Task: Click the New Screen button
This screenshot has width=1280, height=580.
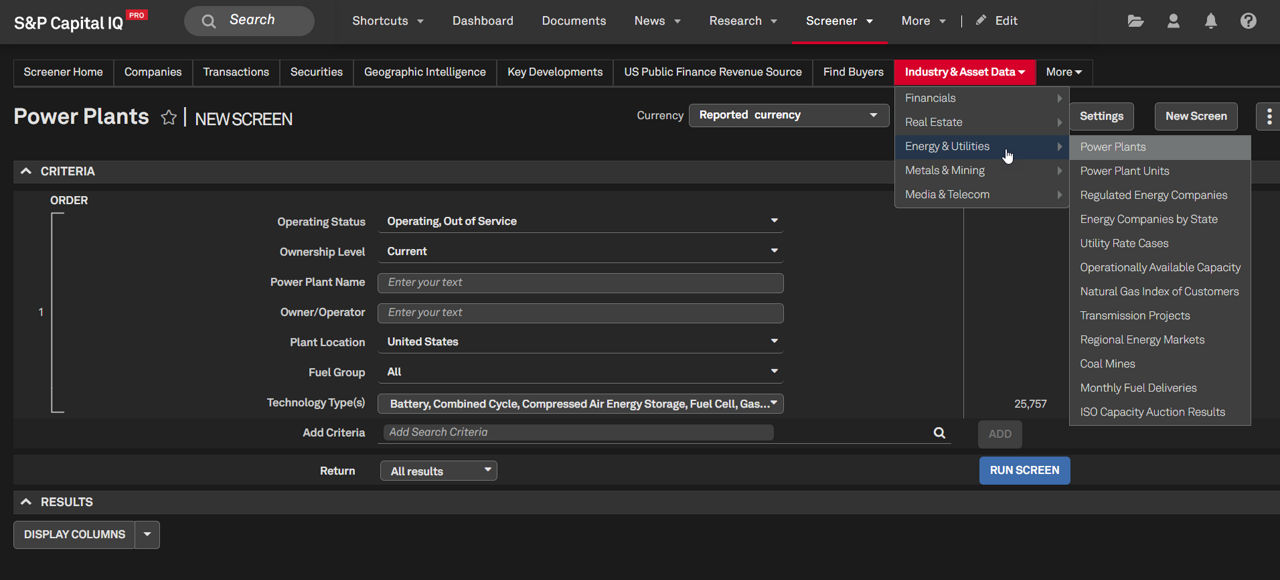Action: pyautogui.click(x=1196, y=116)
